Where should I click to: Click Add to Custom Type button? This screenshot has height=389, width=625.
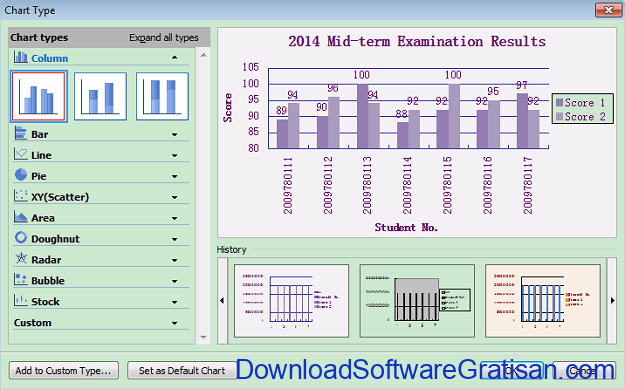(64, 371)
